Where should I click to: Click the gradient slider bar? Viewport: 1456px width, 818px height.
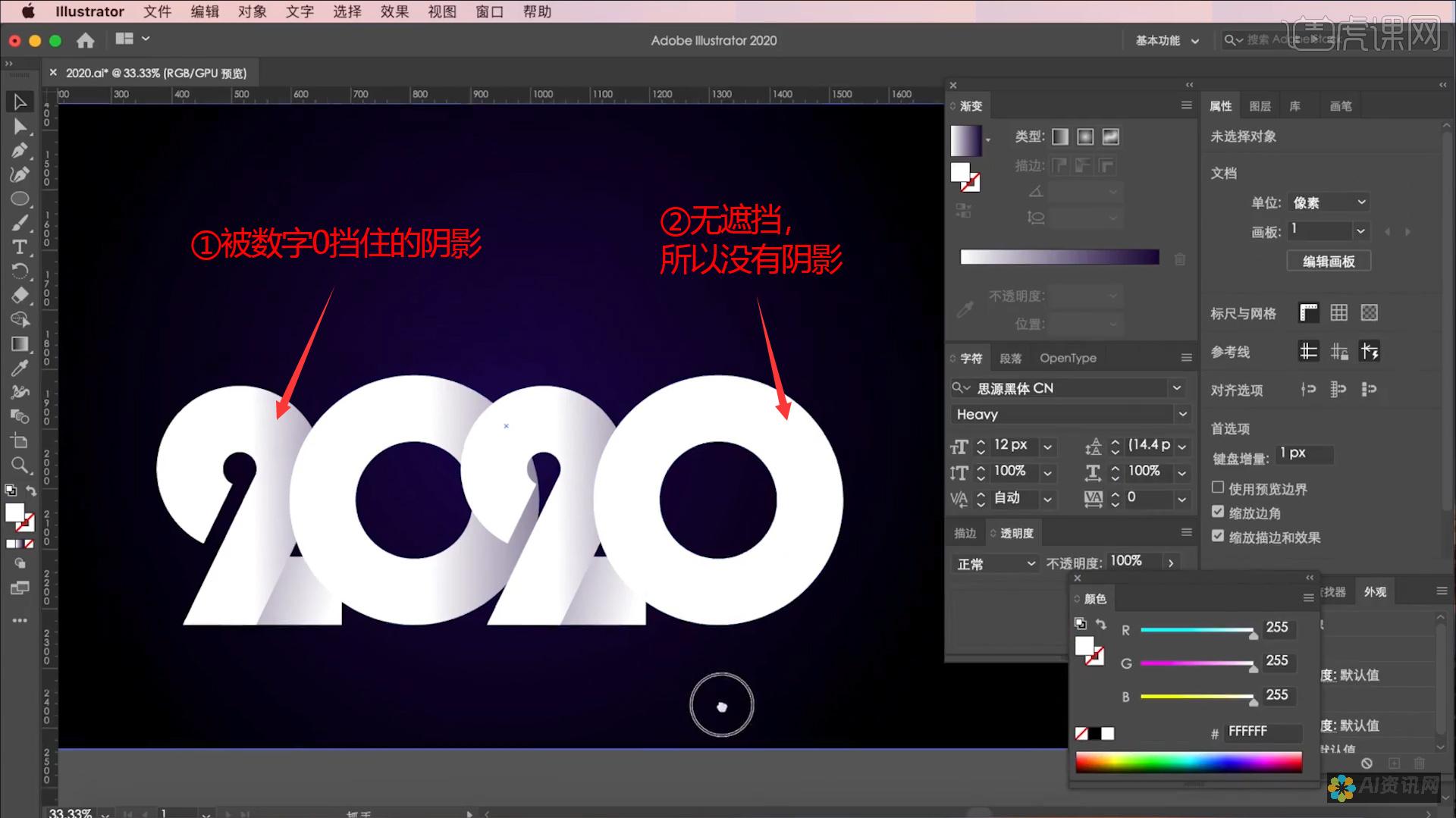click(x=1059, y=257)
